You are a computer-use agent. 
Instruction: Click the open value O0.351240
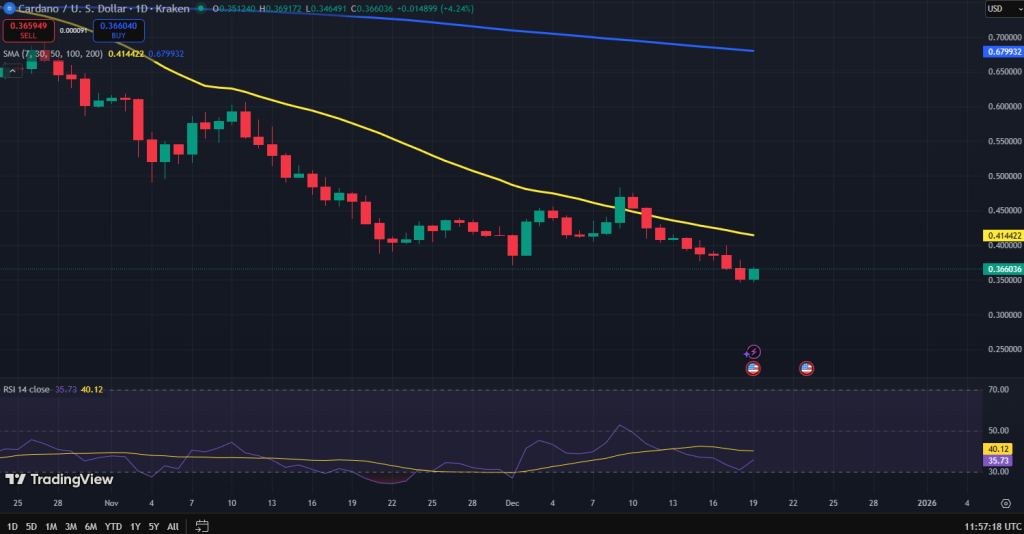[234, 8]
